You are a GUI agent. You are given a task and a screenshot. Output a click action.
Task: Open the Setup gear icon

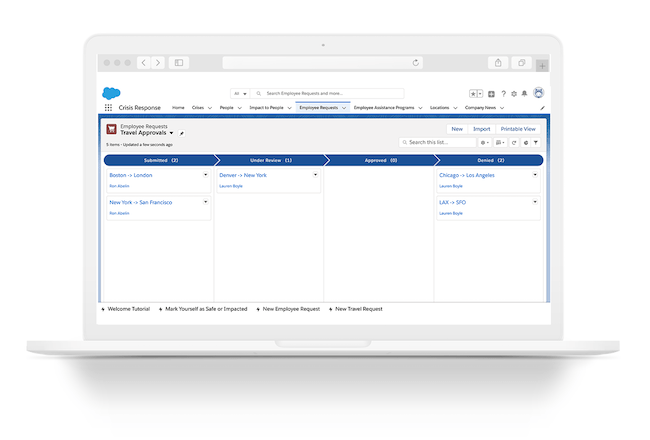click(513, 93)
